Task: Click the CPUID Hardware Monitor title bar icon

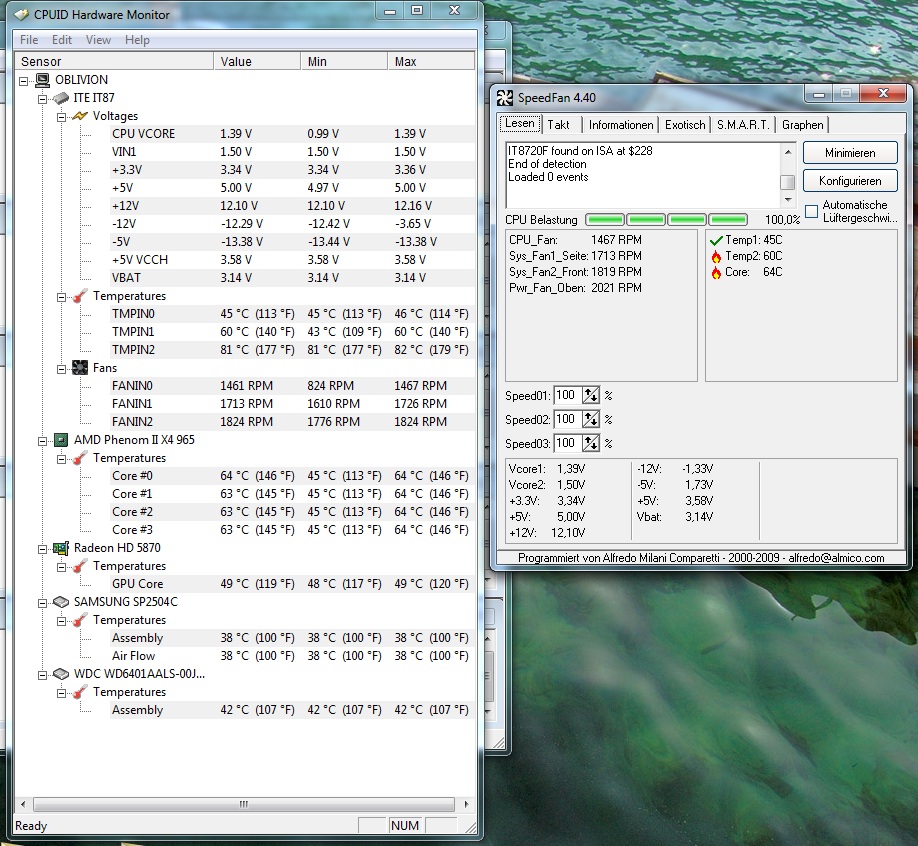Action: pos(22,15)
